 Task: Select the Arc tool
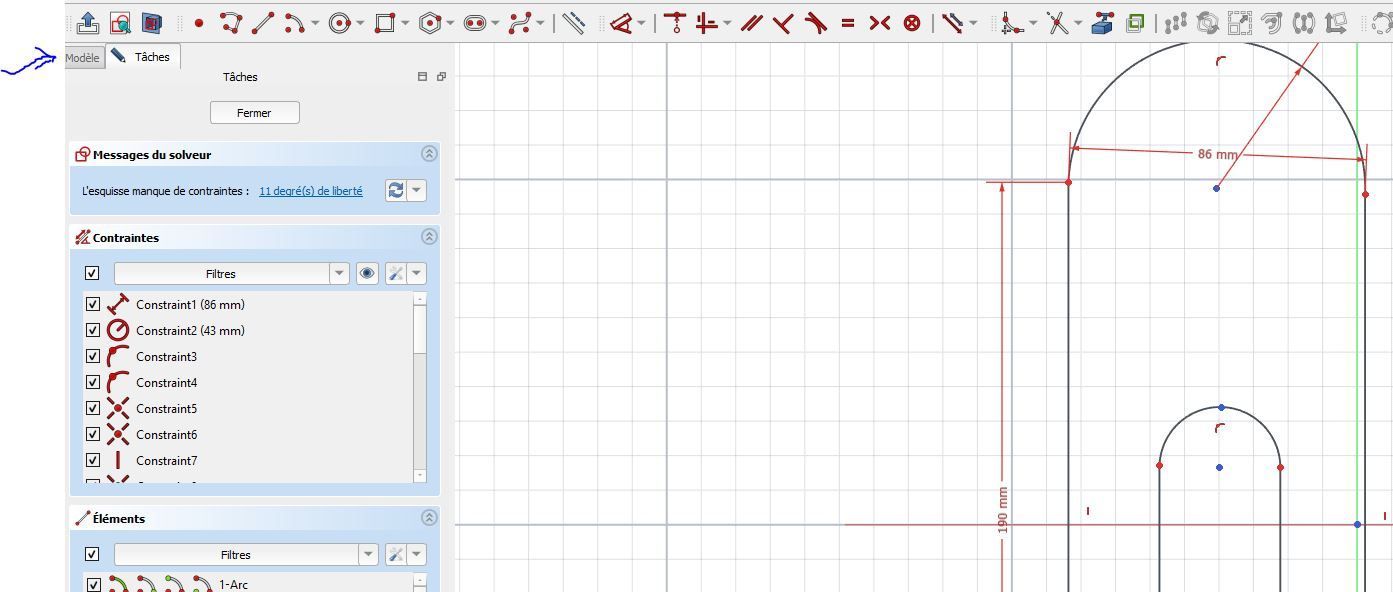pyautogui.click(x=294, y=22)
